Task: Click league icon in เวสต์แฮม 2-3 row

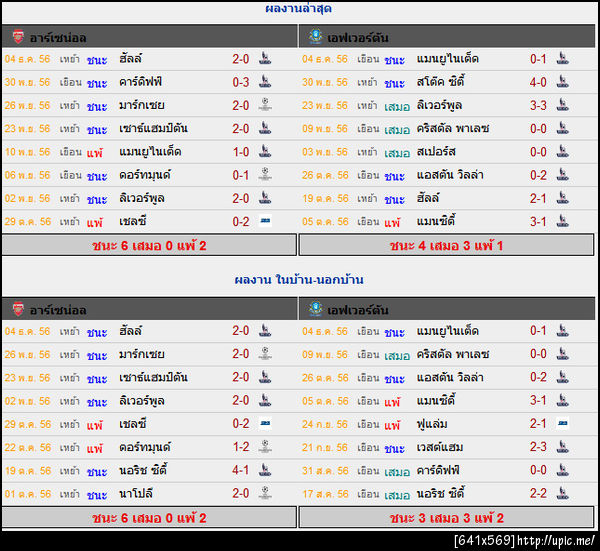Action: (x=562, y=447)
